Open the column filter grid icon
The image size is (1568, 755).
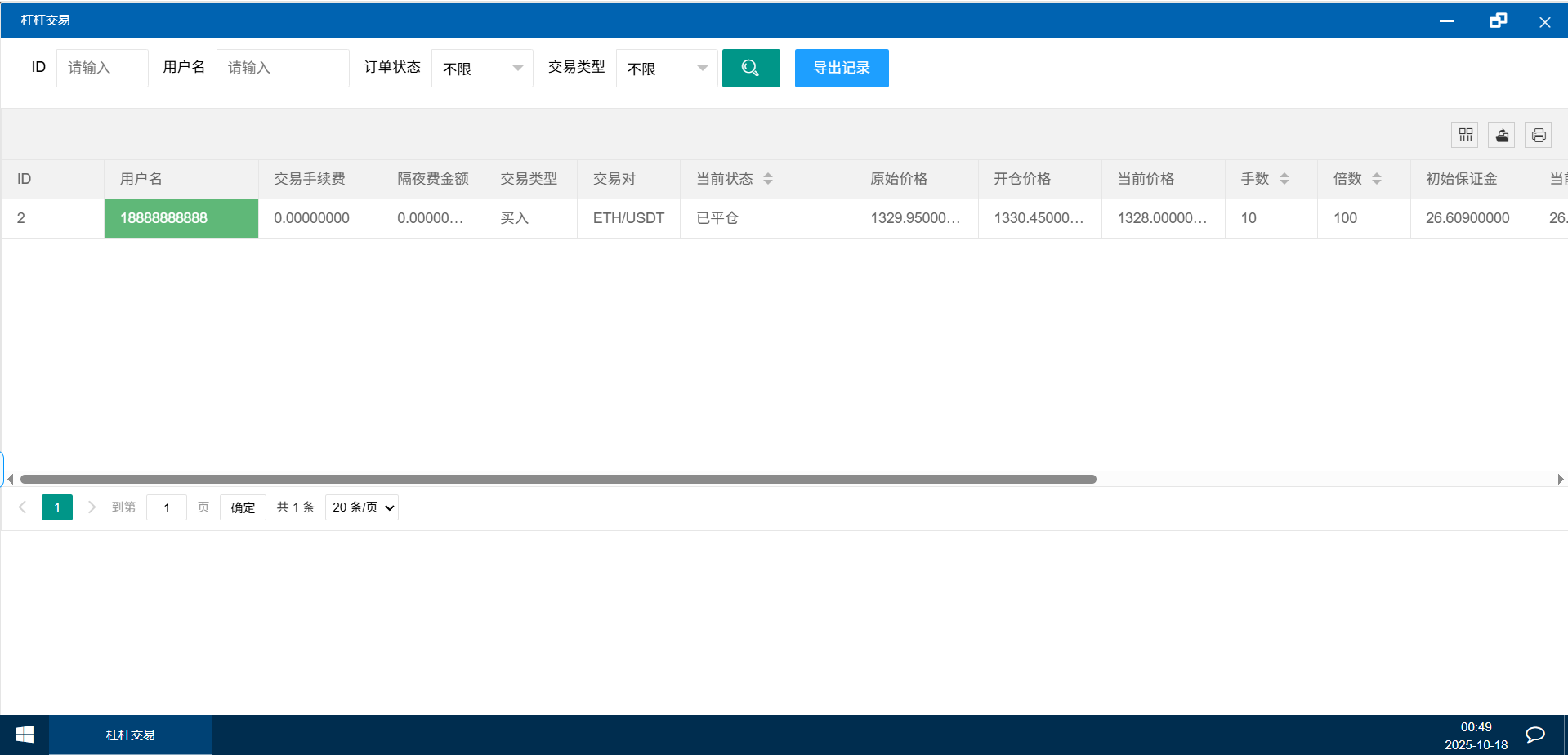click(1465, 135)
